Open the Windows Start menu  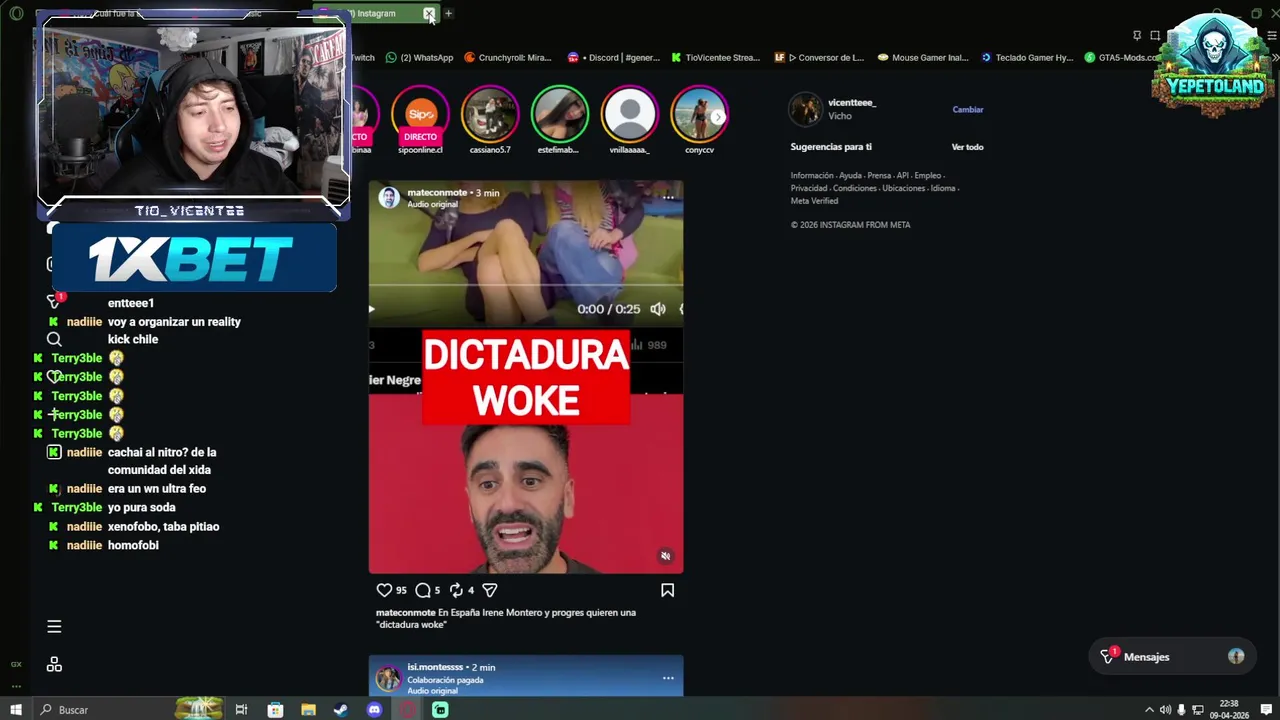[x=16, y=709]
